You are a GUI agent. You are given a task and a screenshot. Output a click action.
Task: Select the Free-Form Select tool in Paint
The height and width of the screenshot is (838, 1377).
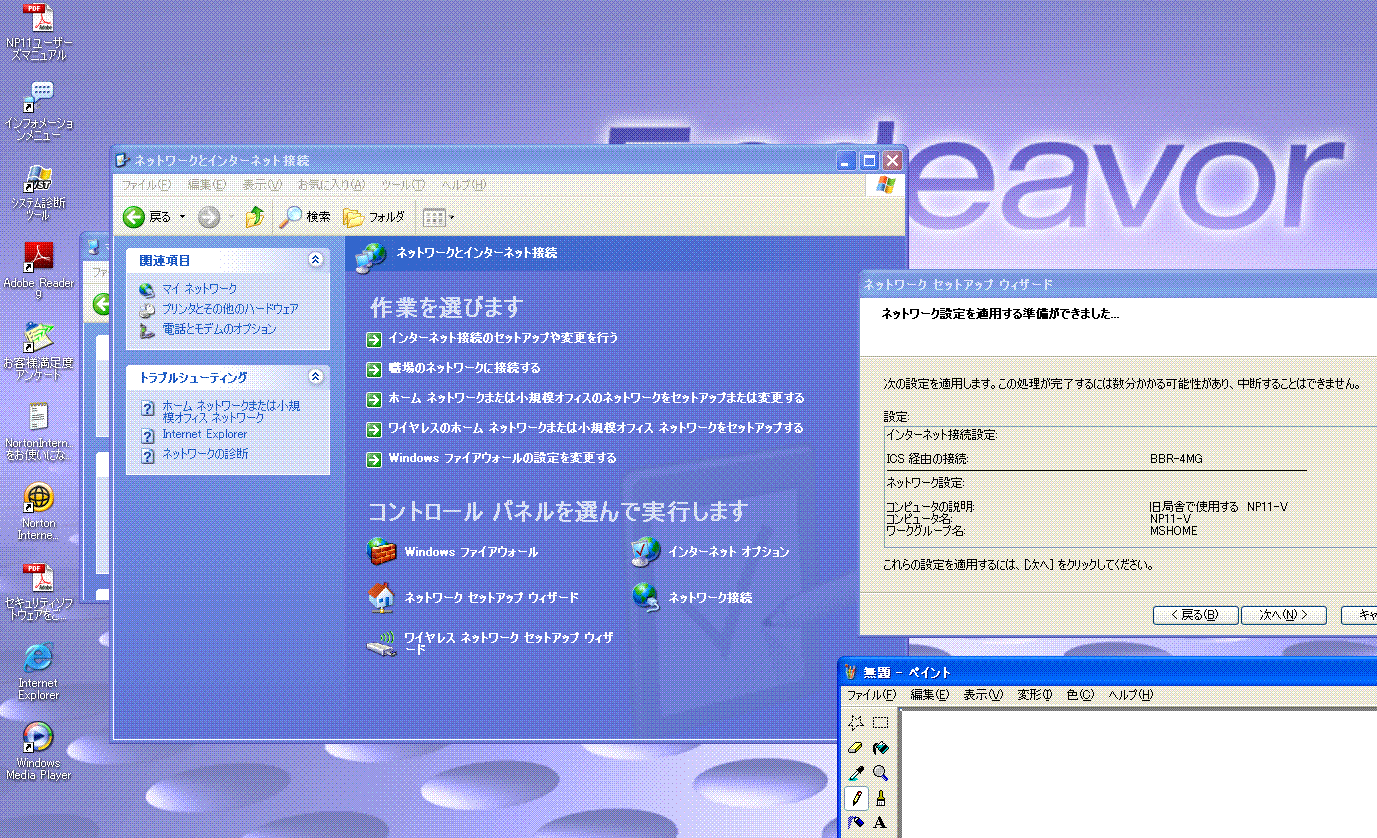coord(855,722)
